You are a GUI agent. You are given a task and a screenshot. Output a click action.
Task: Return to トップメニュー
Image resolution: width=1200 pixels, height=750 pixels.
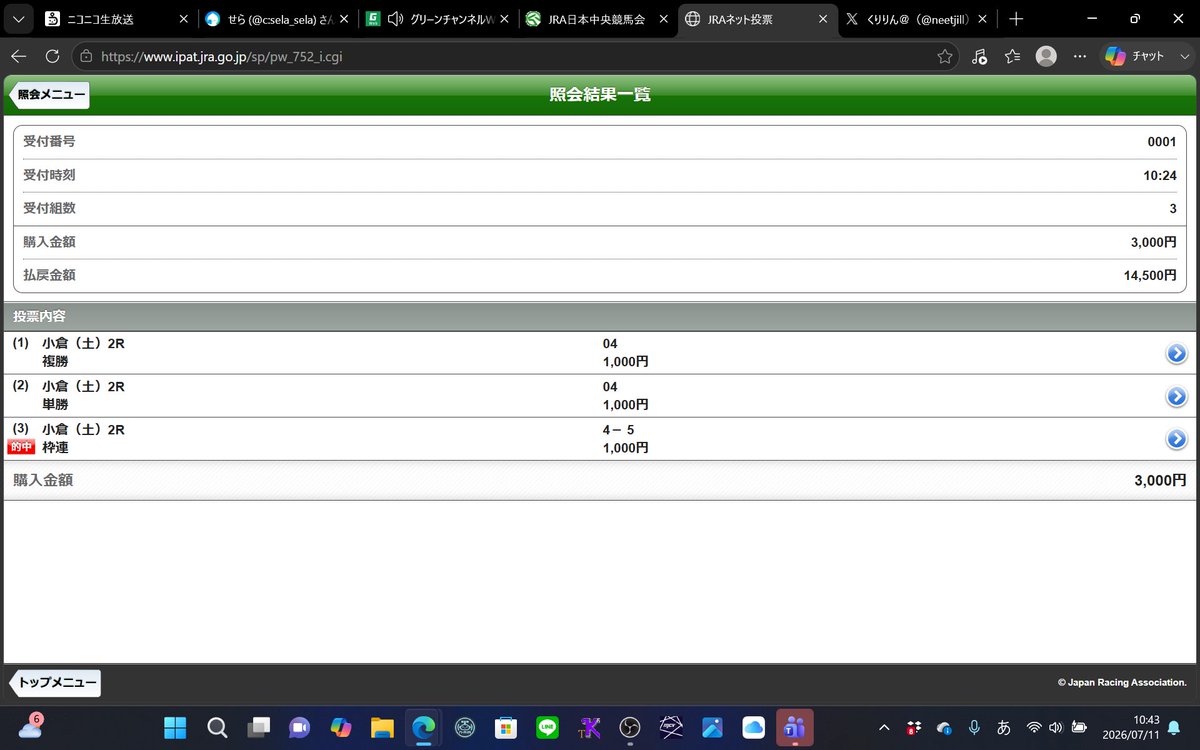tap(55, 683)
